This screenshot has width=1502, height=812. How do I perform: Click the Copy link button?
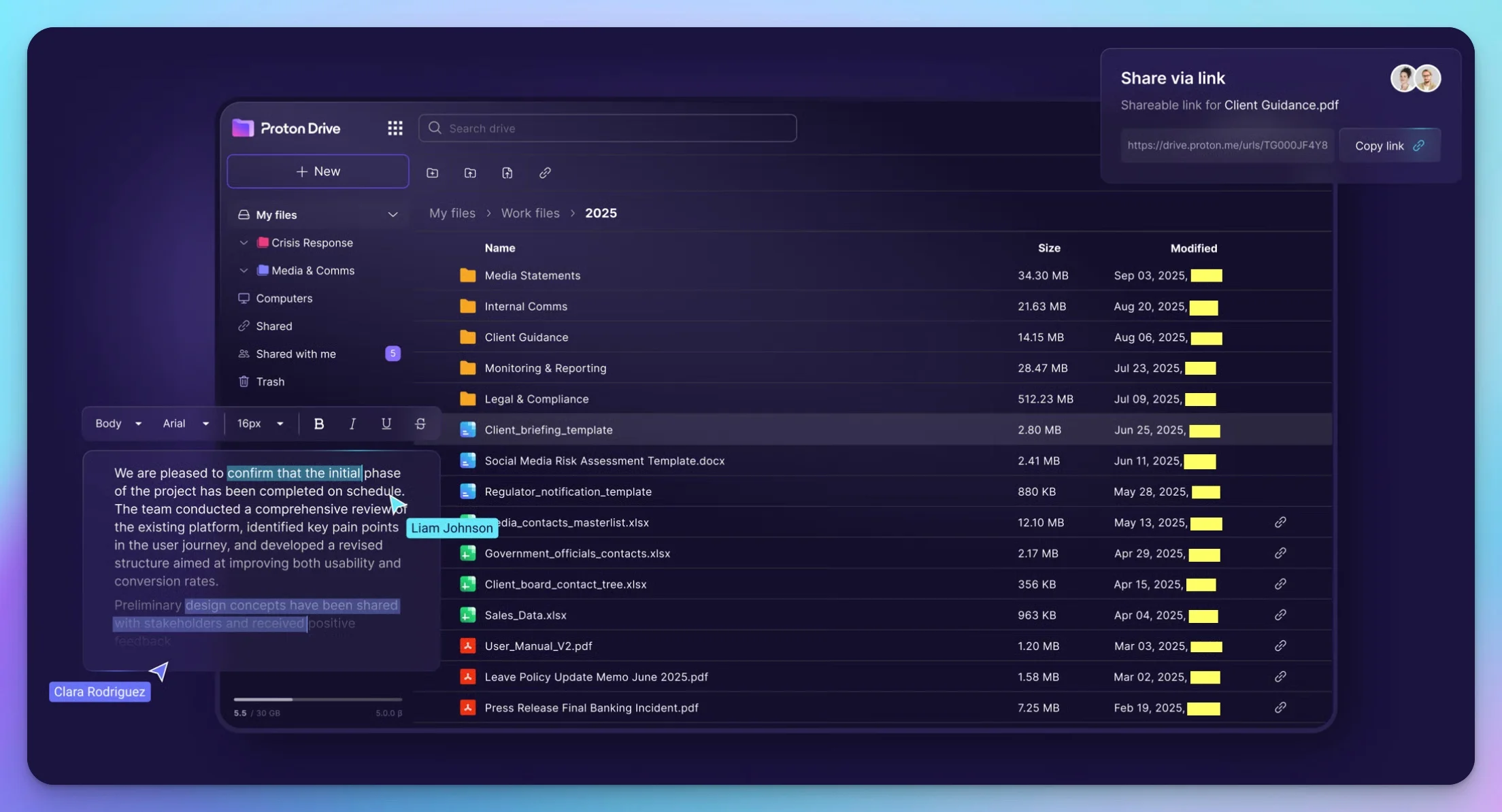tap(1389, 145)
